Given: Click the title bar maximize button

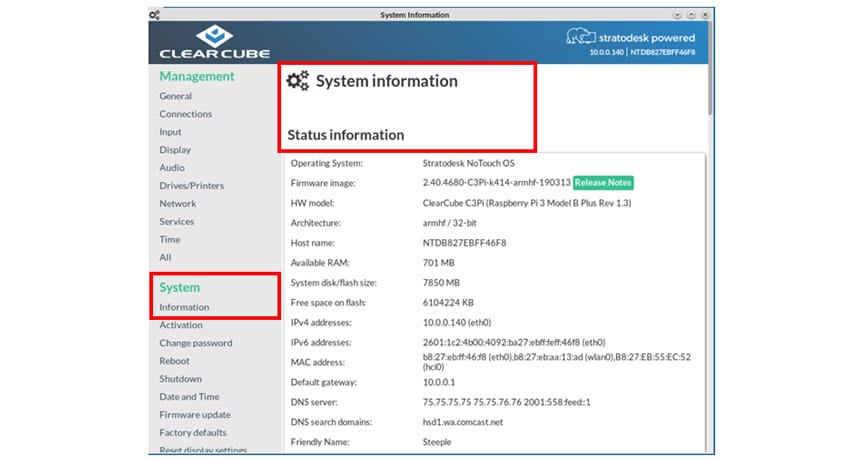Looking at the screenshot, I should (691, 15).
